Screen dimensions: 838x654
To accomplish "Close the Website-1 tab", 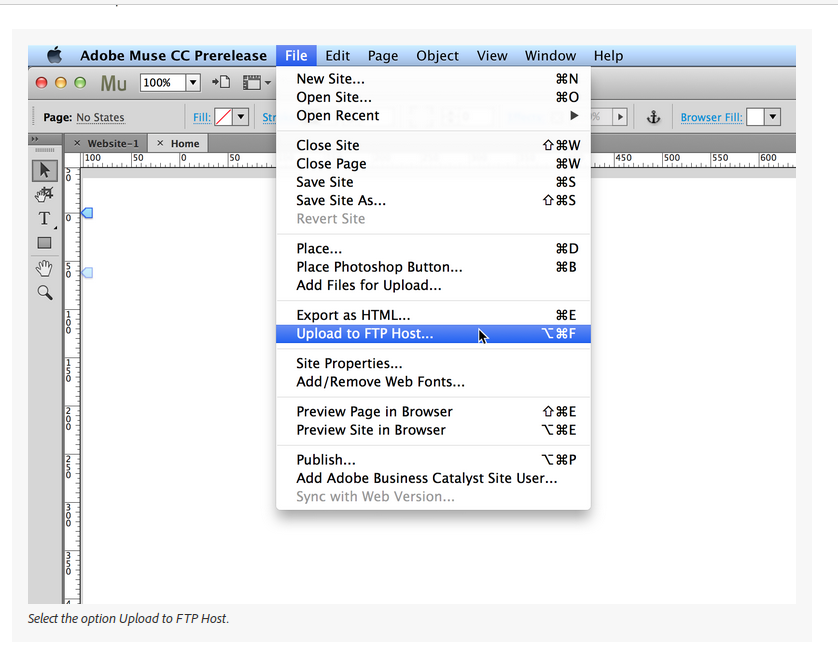I will click(77, 143).
